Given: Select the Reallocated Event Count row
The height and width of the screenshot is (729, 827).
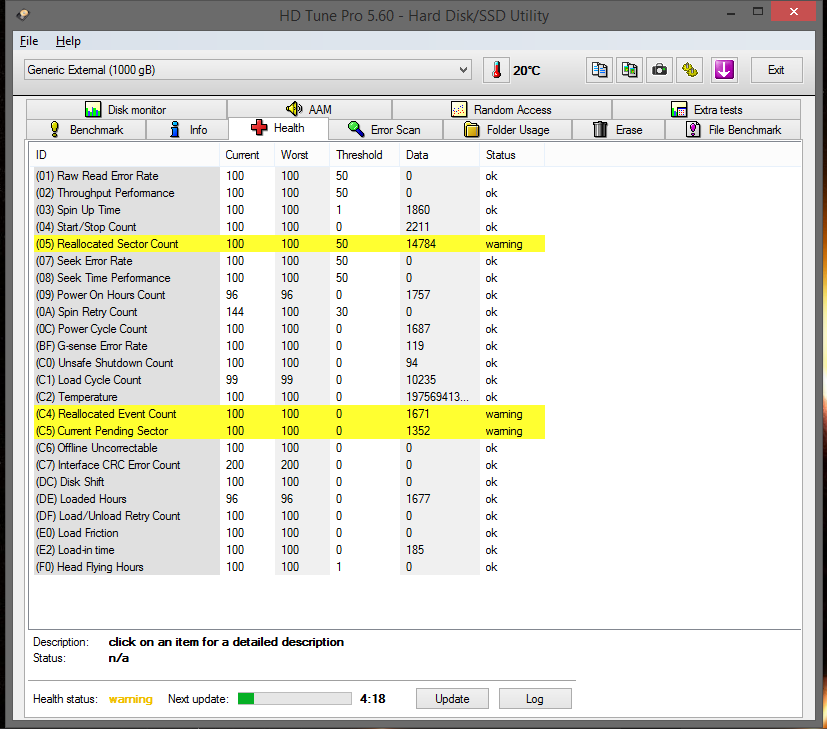Looking at the screenshot, I should (x=289, y=414).
